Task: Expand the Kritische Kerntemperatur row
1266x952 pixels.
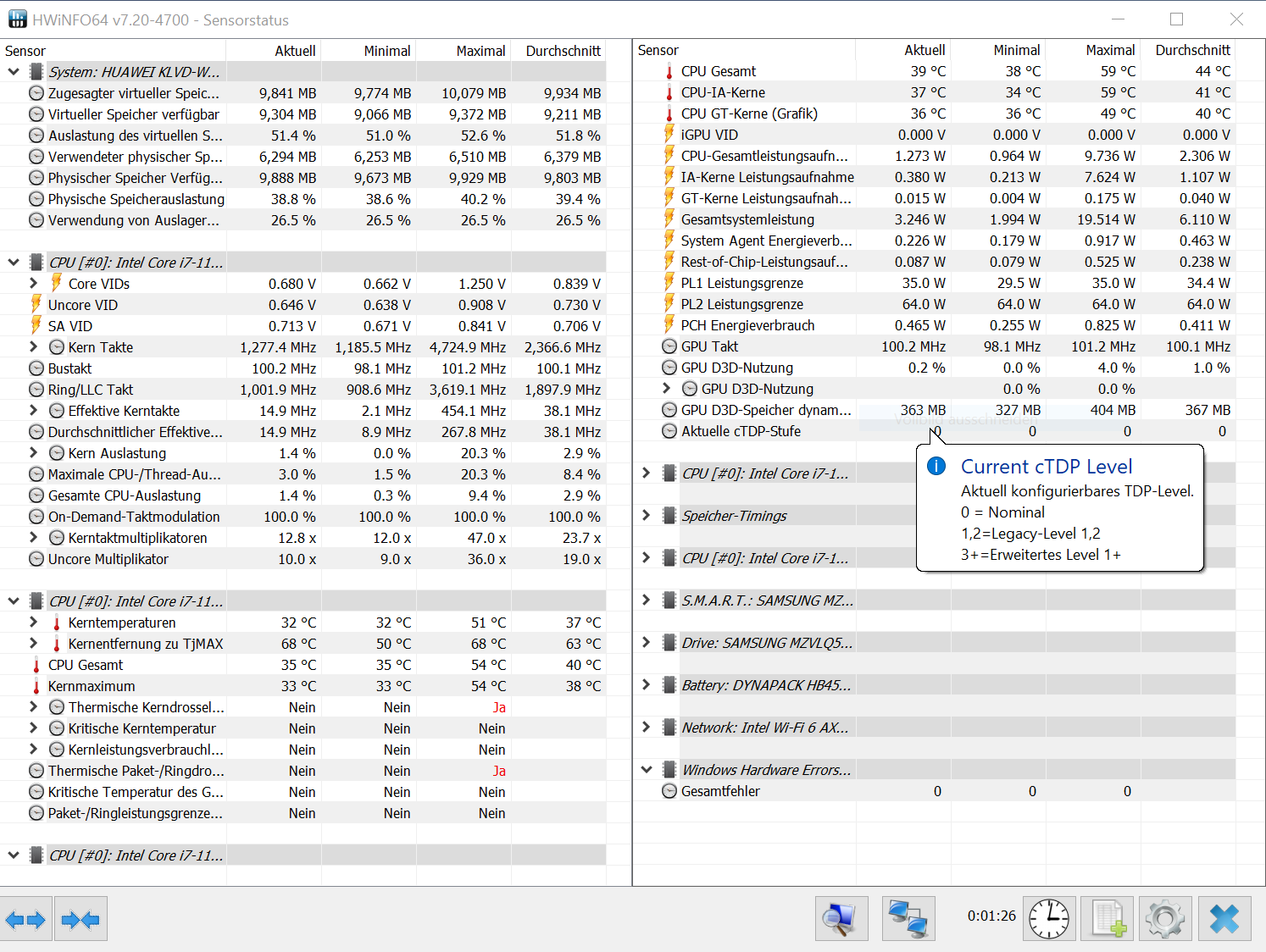Action: (x=34, y=728)
